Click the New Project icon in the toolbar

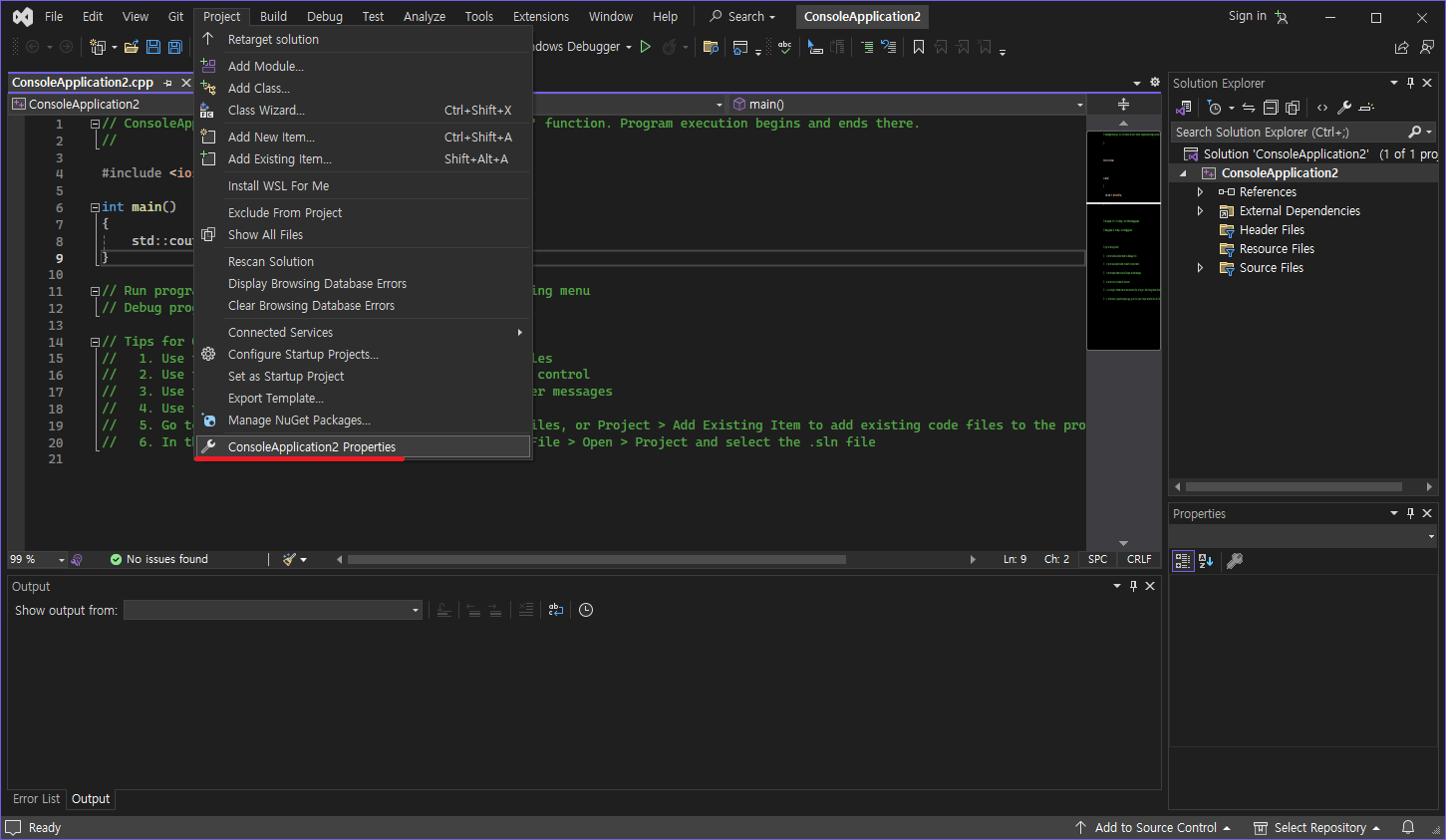point(98,47)
